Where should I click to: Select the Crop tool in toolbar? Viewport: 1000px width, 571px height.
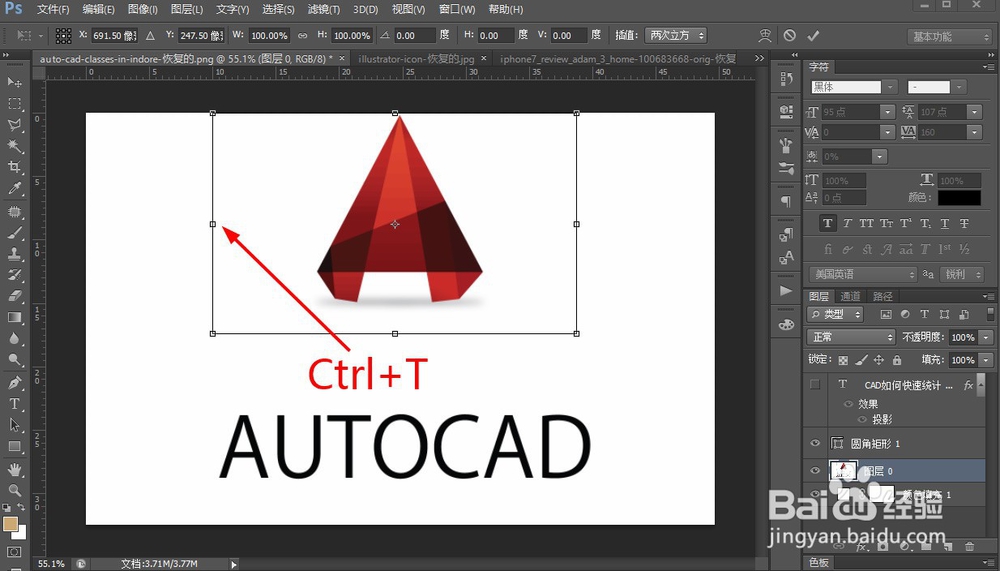point(14,167)
